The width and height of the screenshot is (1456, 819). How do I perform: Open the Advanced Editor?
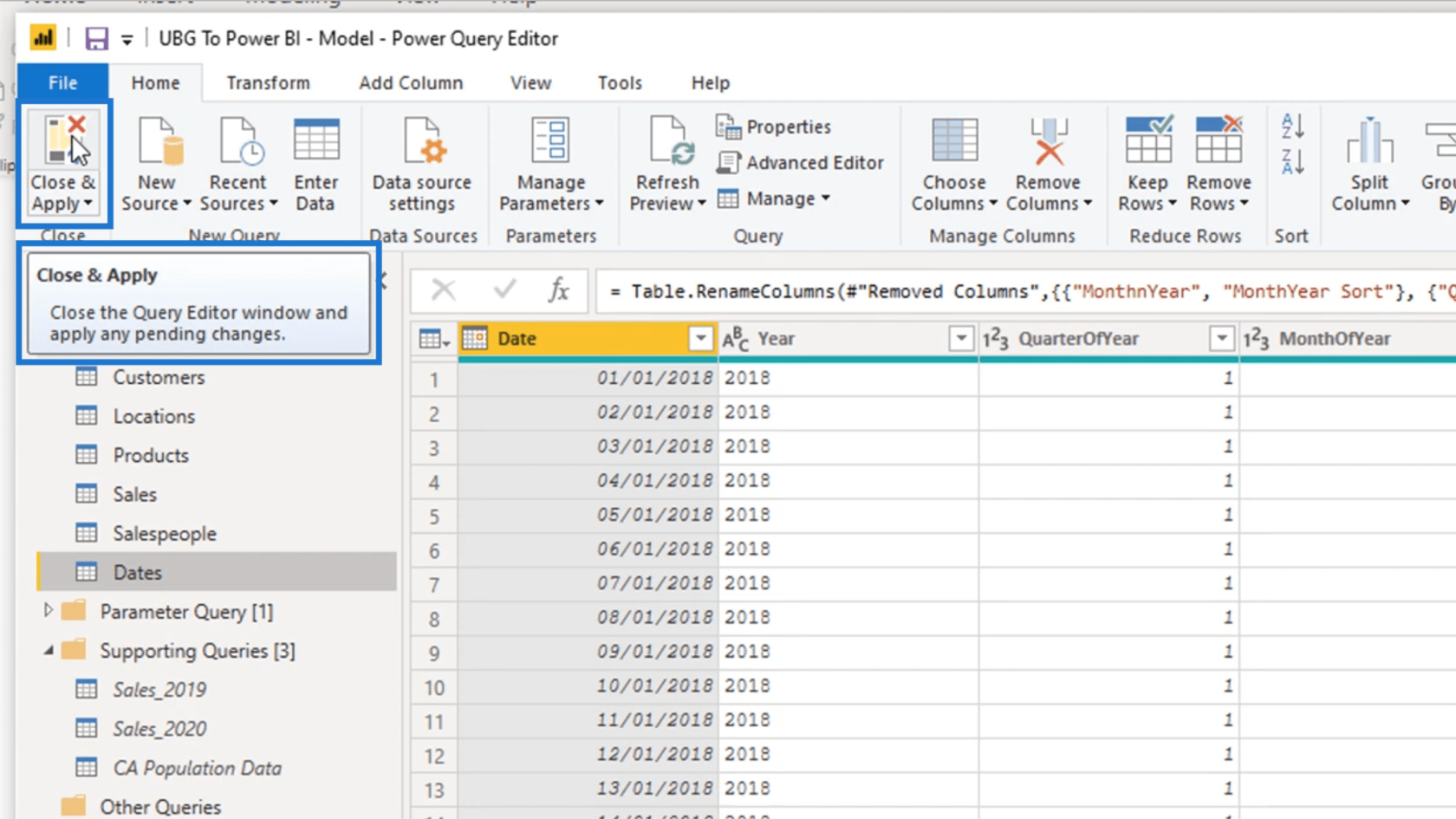(x=800, y=162)
